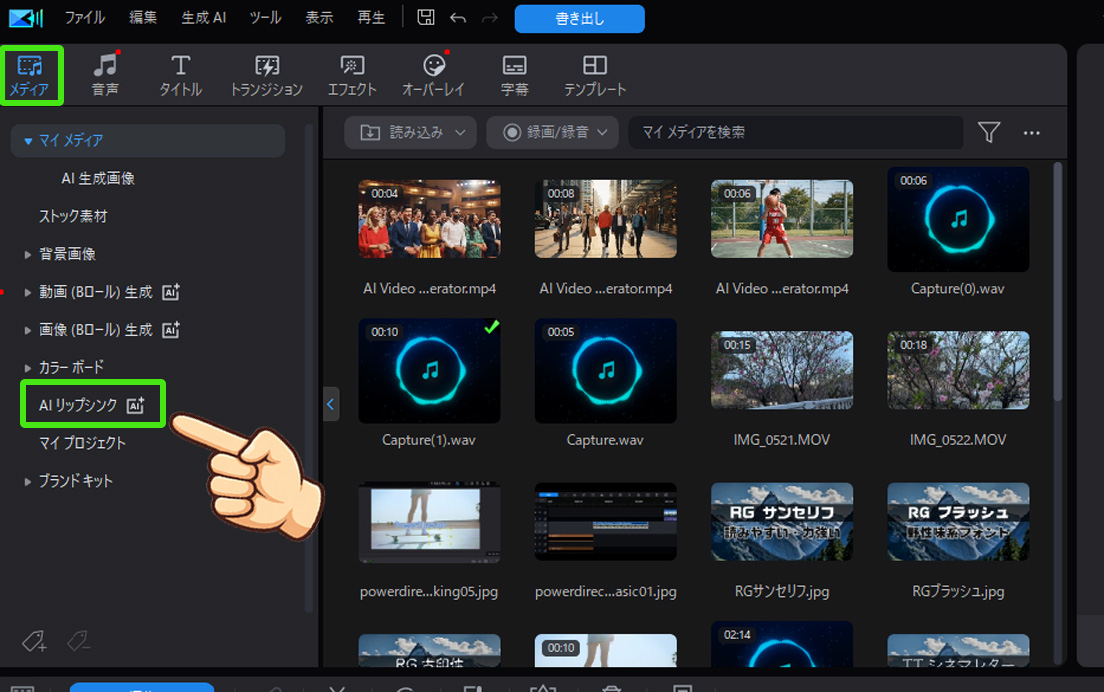1104x692 pixels.
Task: Open the 再生 menu
Action: click(371, 18)
